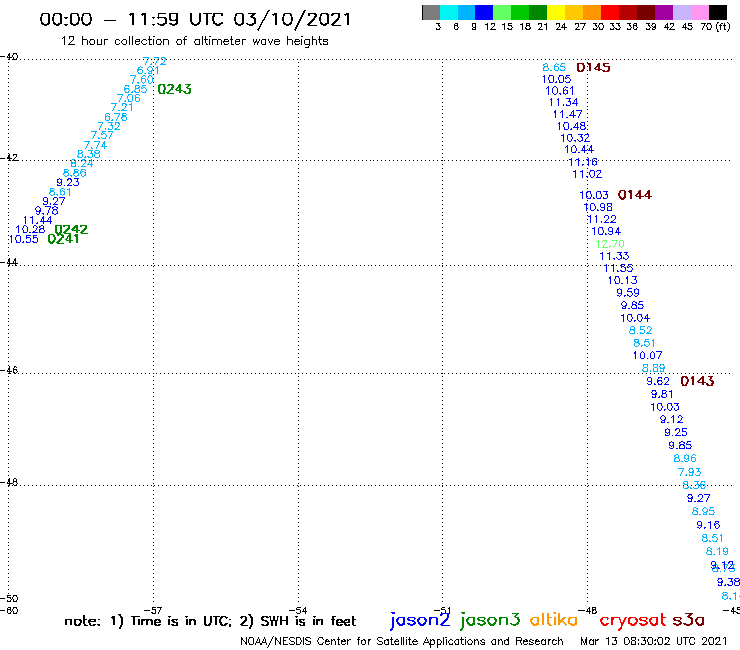This screenshot has height=650, width=740.
Task: Click the 11.47 wave height value
Action: [567, 114]
